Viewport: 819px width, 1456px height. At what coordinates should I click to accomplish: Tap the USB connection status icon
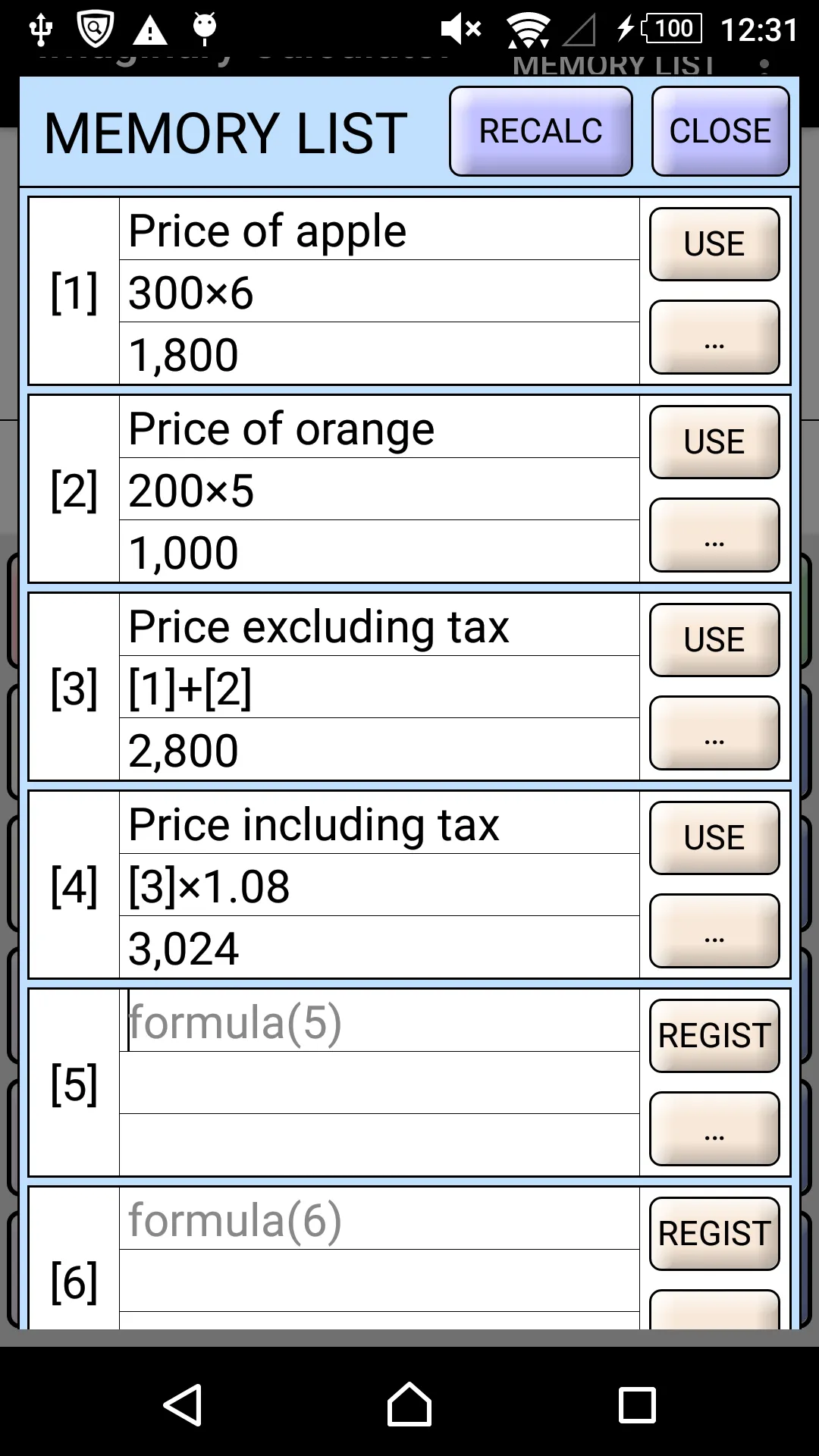coord(40,30)
